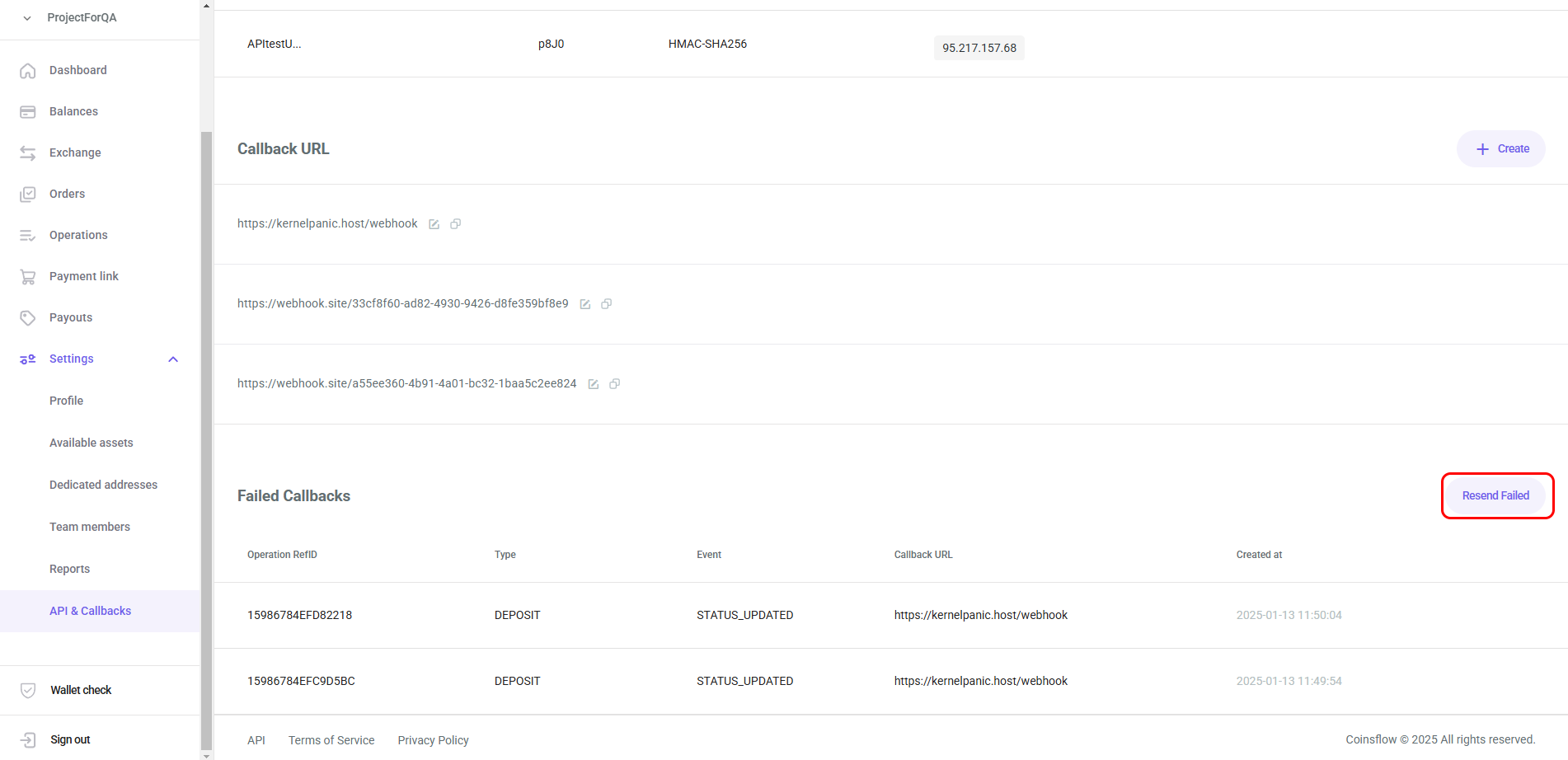The image size is (1568, 760).
Task: Click the Settings sliders icon
Action: [x=28, y=359]
